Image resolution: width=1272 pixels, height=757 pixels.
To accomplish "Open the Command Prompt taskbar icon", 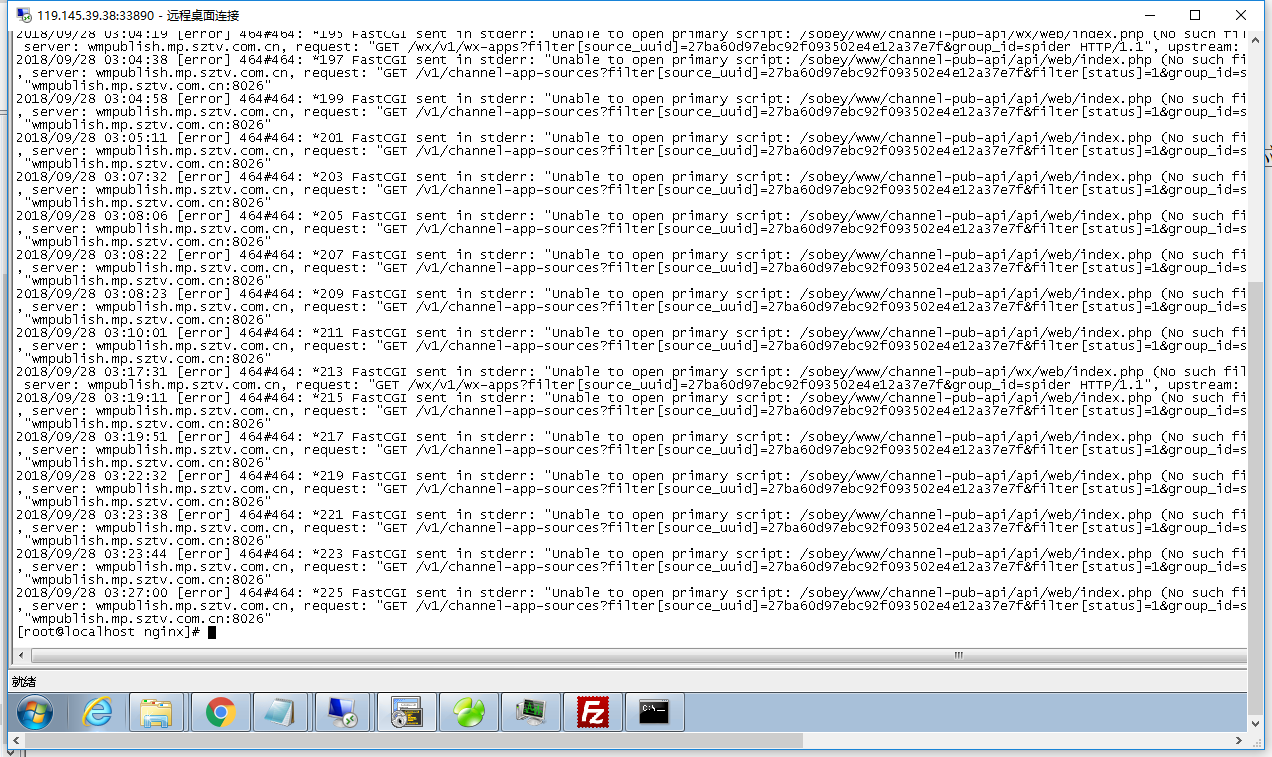I will 654,712.
